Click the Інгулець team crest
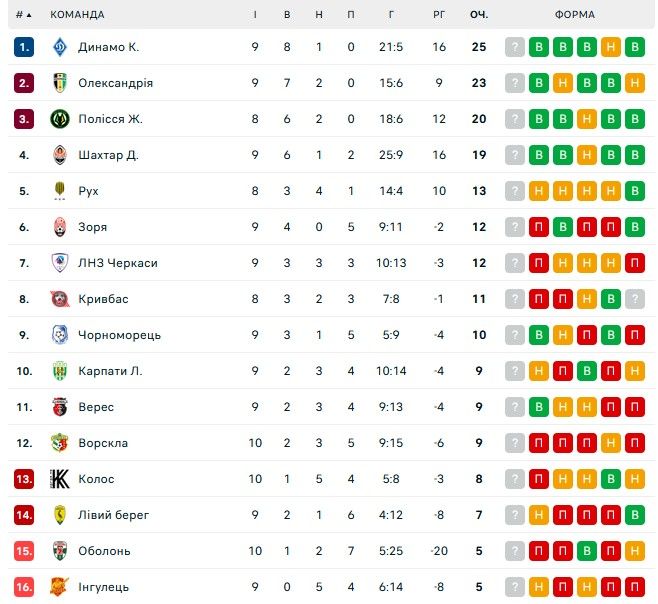Screen dimensions: 658x604 click(59, 587)
